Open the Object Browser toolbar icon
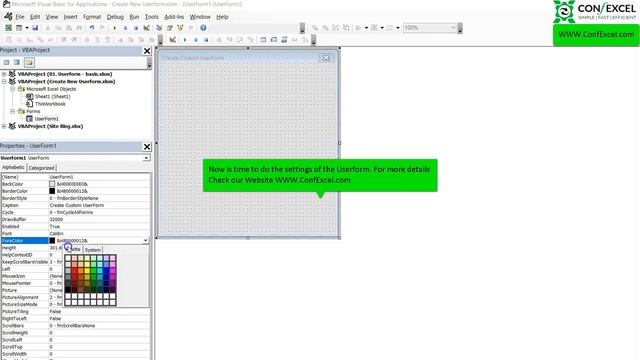The height and width of the screenshot is (360, 640). point(180,28)
